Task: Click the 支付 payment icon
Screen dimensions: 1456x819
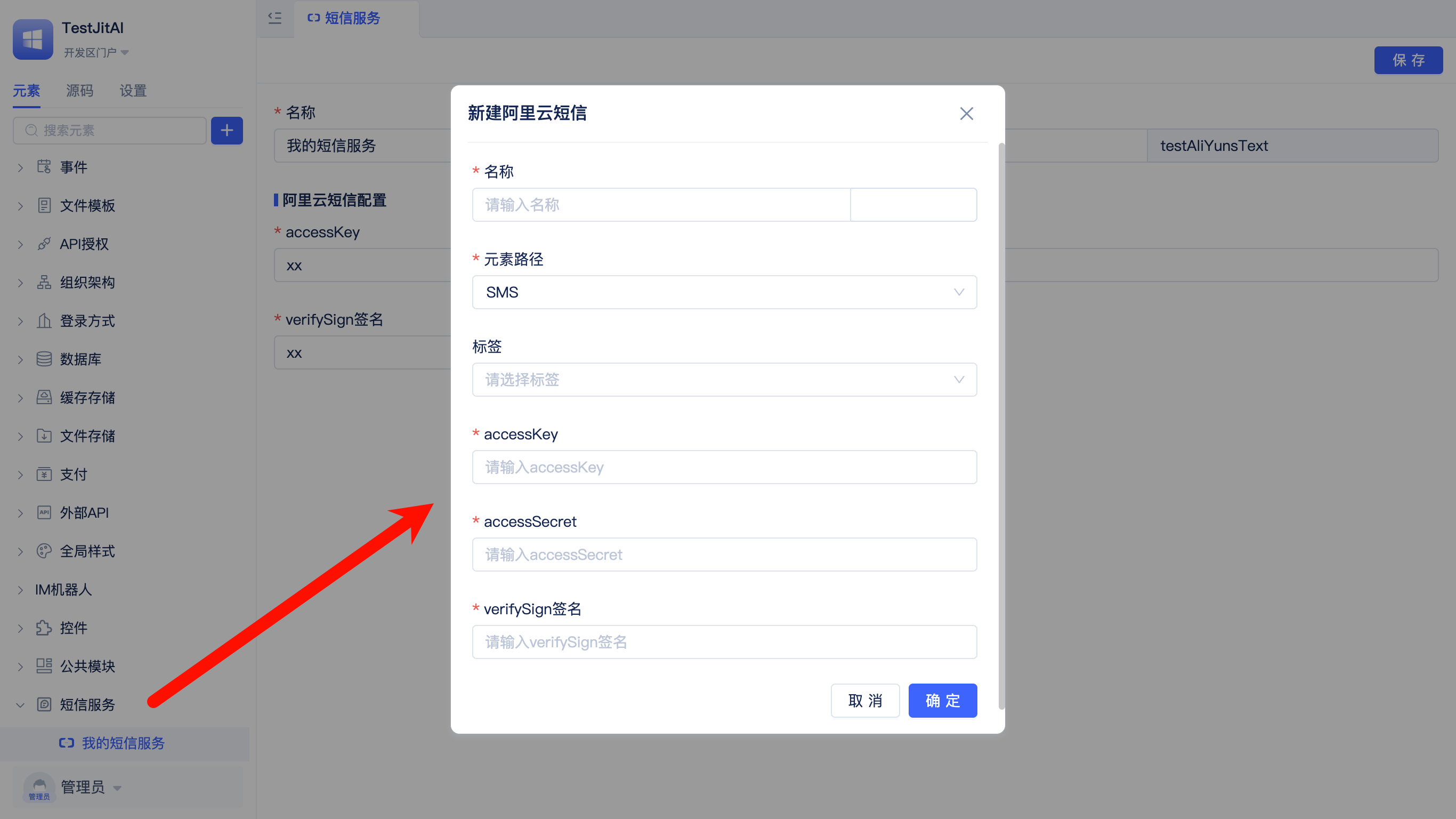Action: pos(44,475)
